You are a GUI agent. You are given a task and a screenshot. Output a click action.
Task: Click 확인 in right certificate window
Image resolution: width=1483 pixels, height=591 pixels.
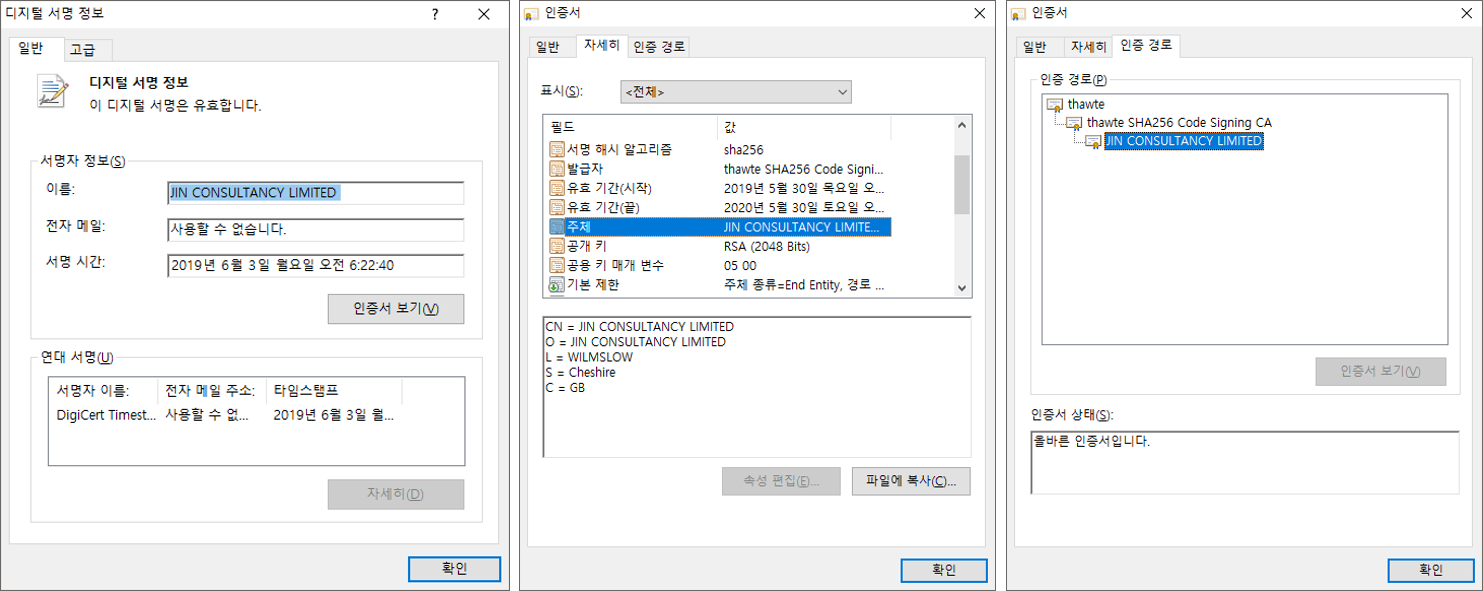click(1431, 570)
